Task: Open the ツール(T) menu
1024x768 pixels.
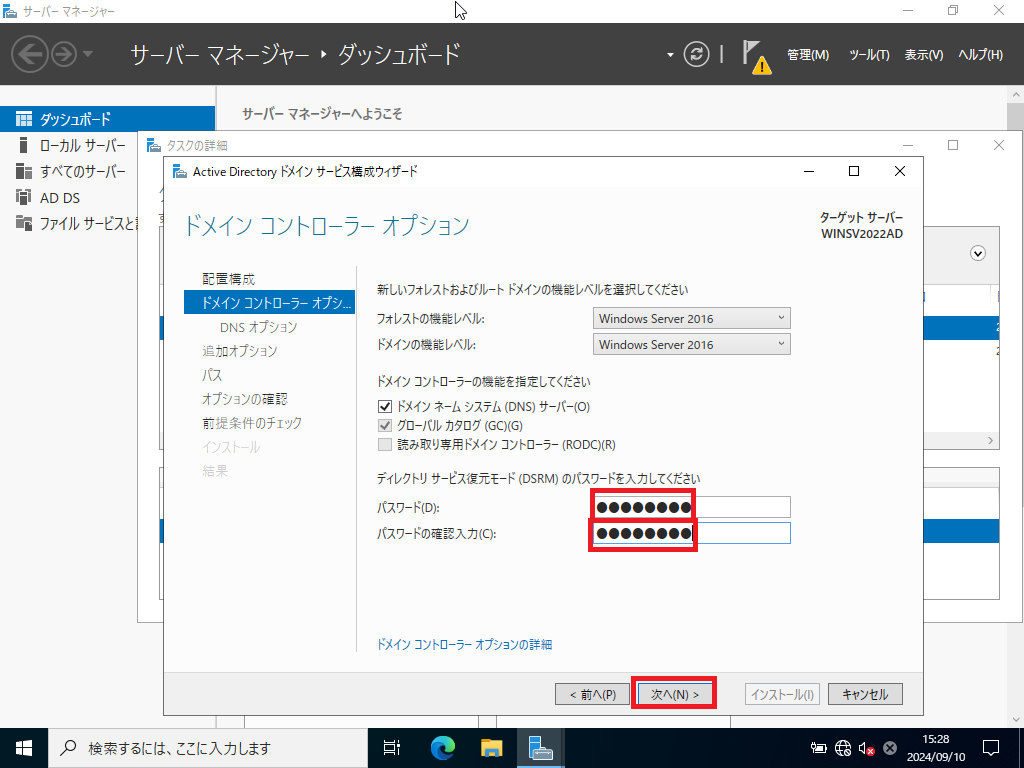Action: click(869, 55)
